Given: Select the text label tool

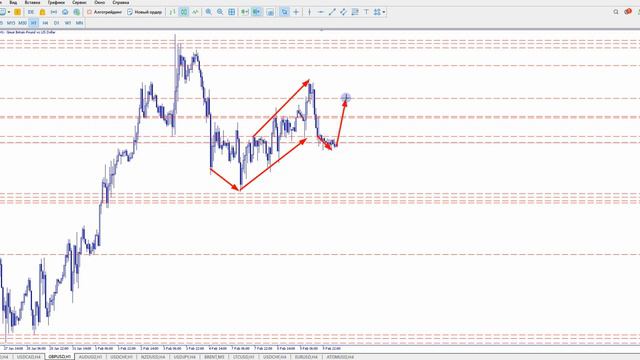Looking at the screenshot, I should point(366,12).
